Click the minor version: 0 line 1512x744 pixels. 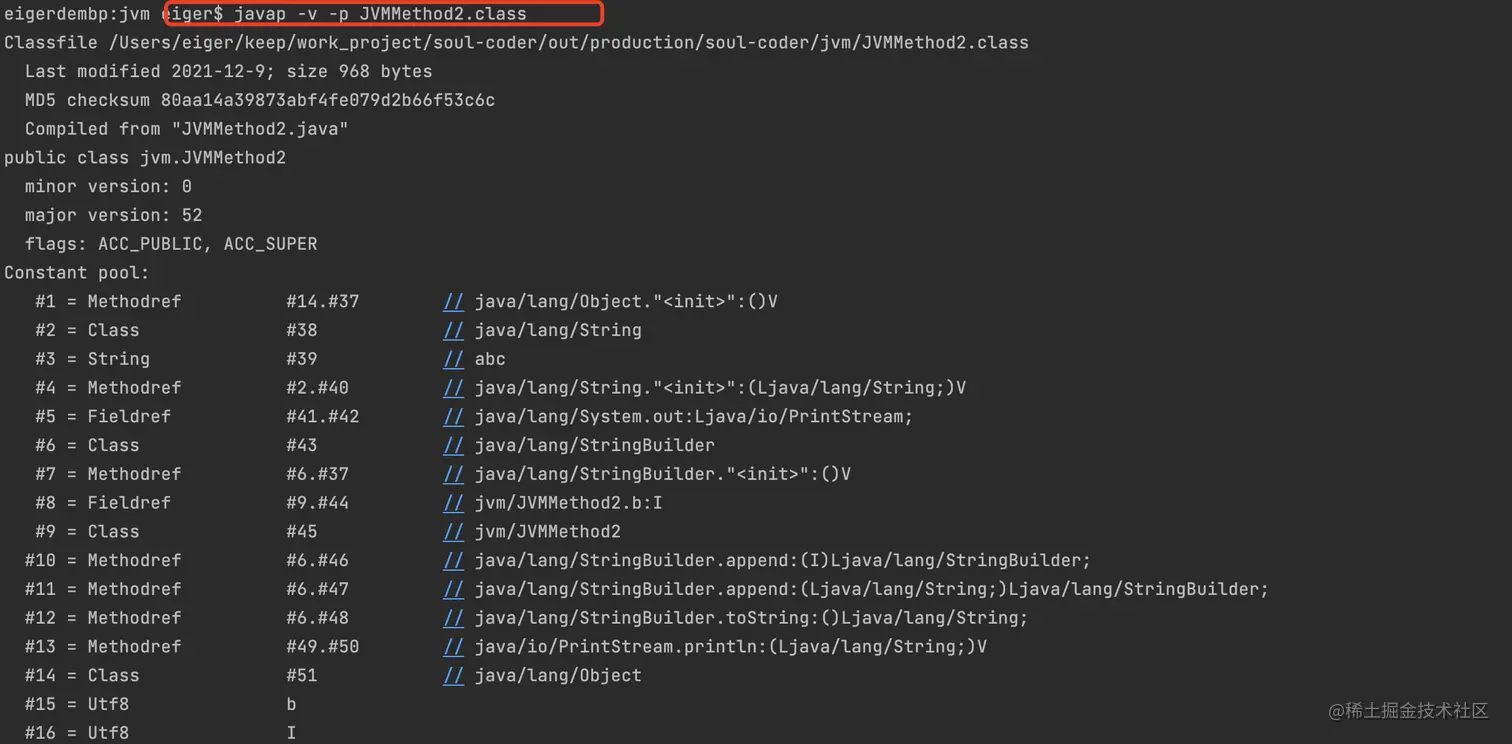[x=108, y=187]
